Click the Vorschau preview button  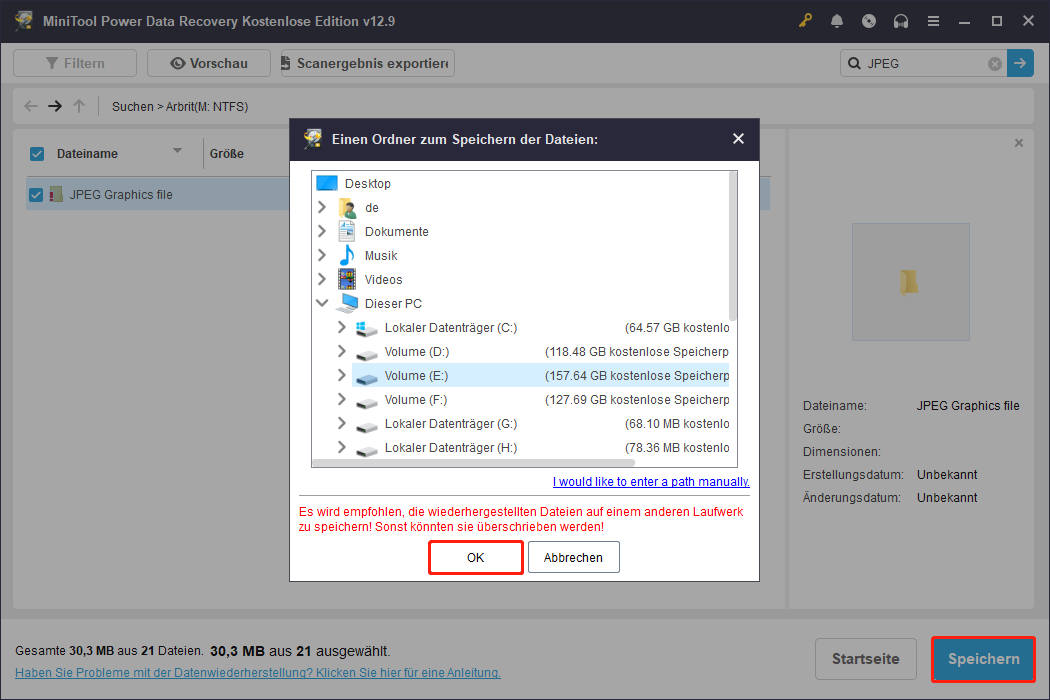(x=209, y=63)
